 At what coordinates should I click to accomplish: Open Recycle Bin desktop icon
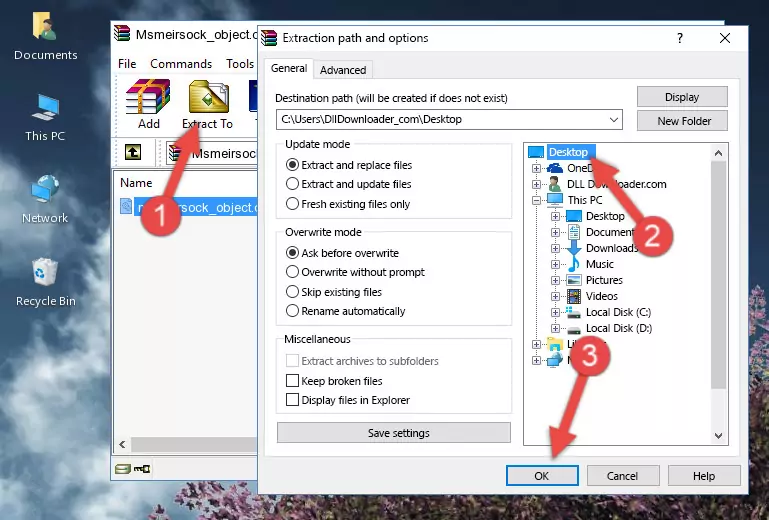click(x=45, y=283)
